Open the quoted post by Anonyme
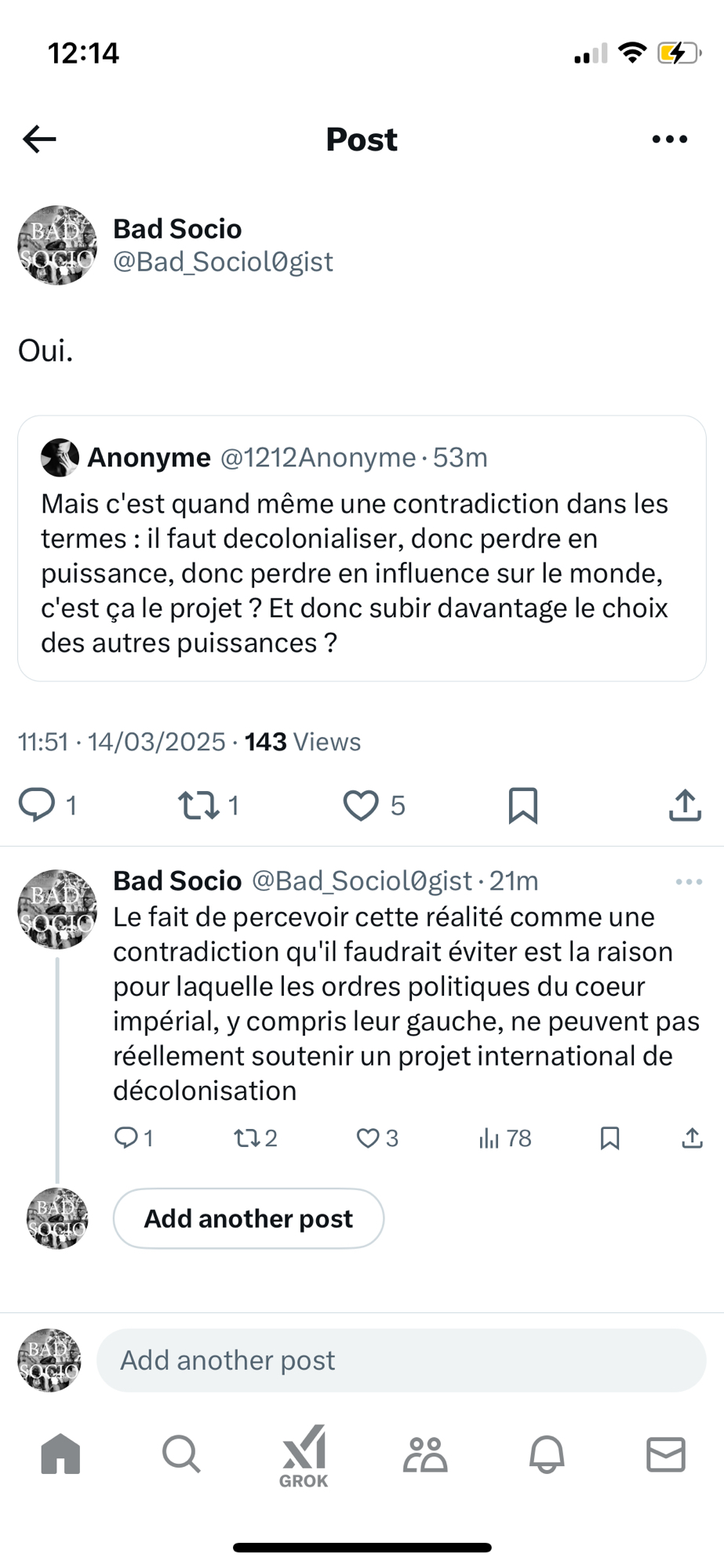724x1568 pixels. (x=362, y=572)
